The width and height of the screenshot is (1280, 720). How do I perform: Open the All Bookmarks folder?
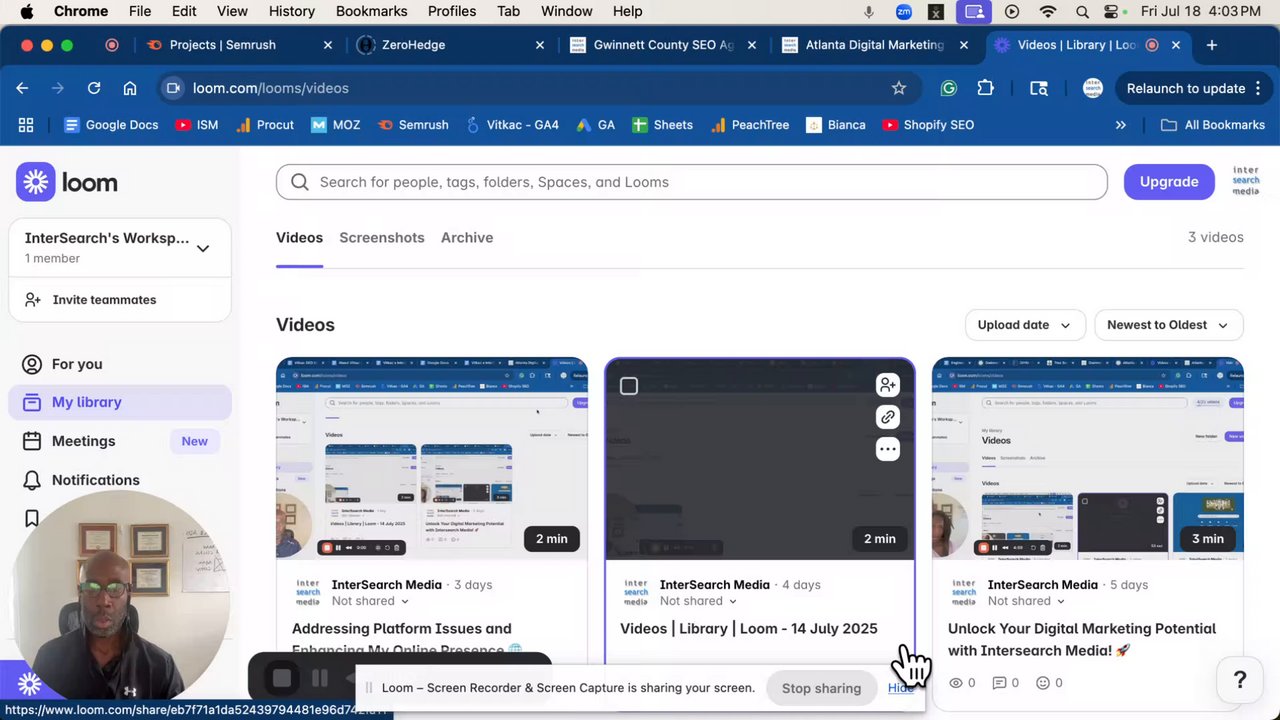pos(1213,125)
